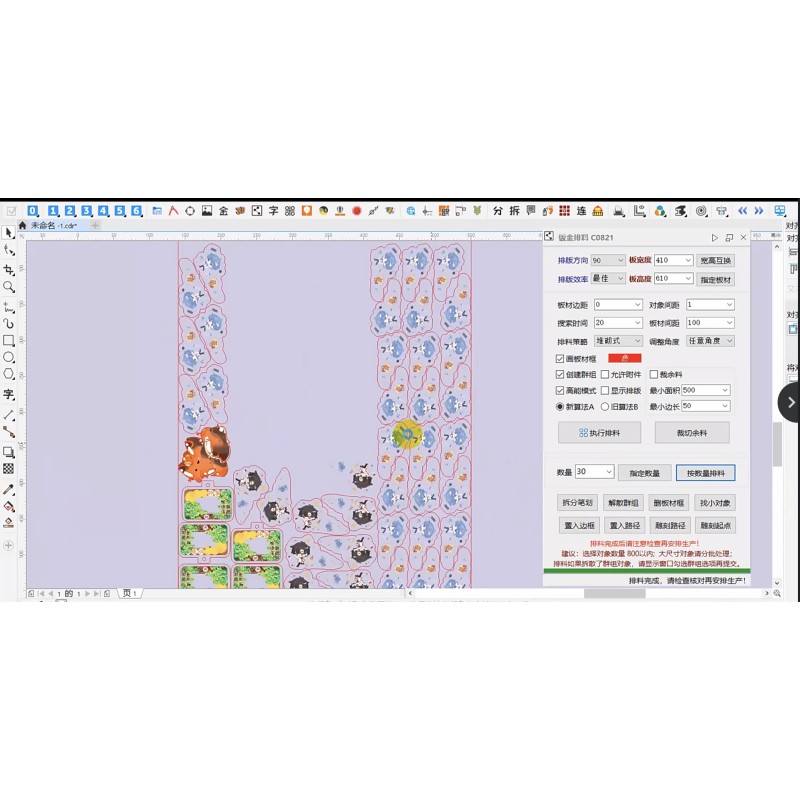Click the 执行排料 button
The image size is (800, 800).
(599, 433)
